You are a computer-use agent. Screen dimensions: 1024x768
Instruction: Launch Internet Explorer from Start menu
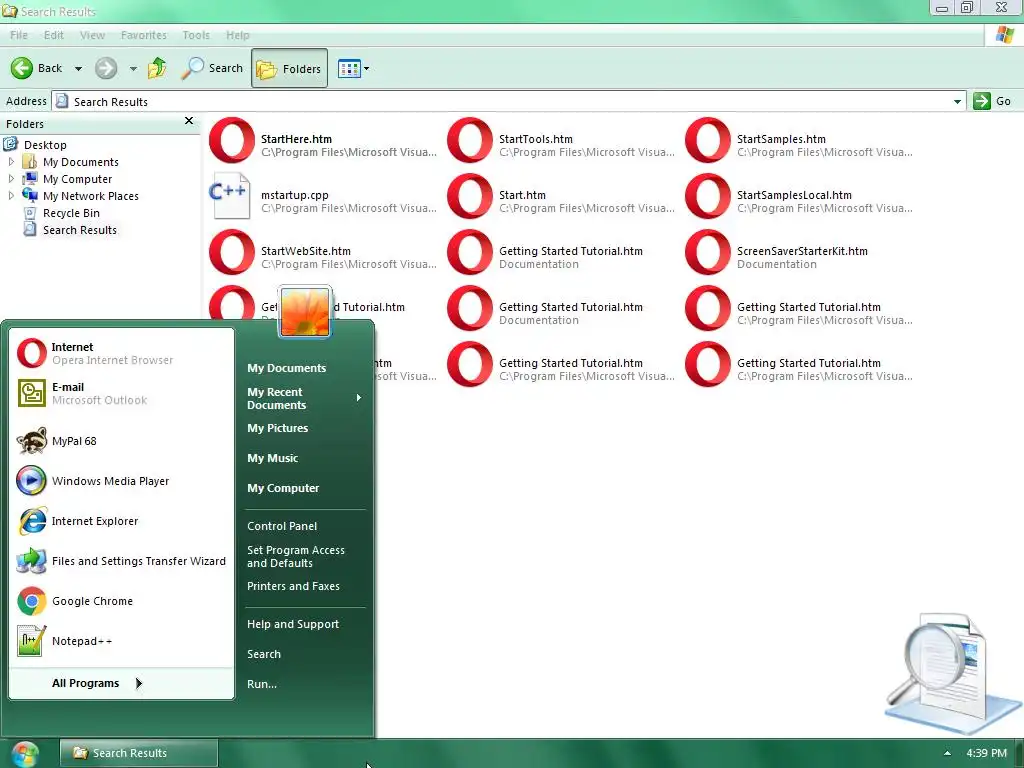121,520
